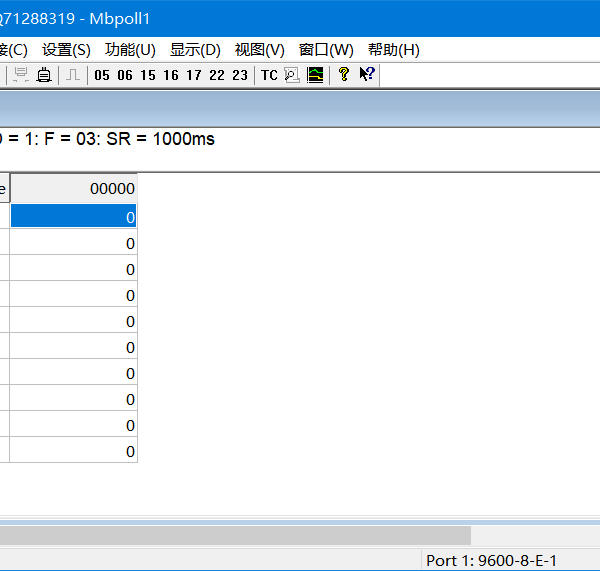This screenshot has height=571, width=600.
Task: Open the 窗口(W) menu
Action: point(326,49)
